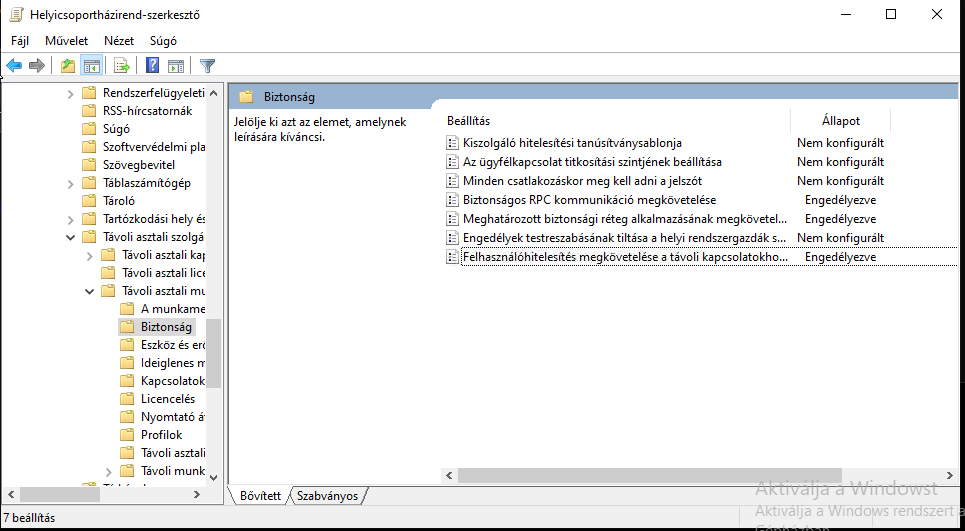
Task: Click the Up one level folder icon
Action: coord(67,66)
